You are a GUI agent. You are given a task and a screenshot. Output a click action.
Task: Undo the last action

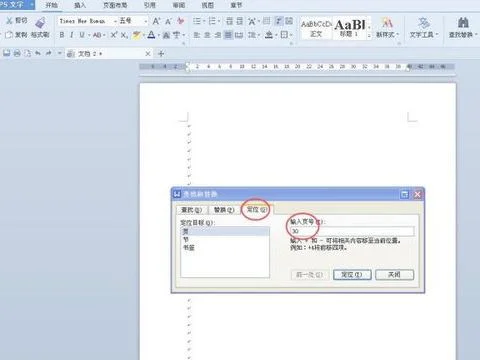[x=38, y=53]
